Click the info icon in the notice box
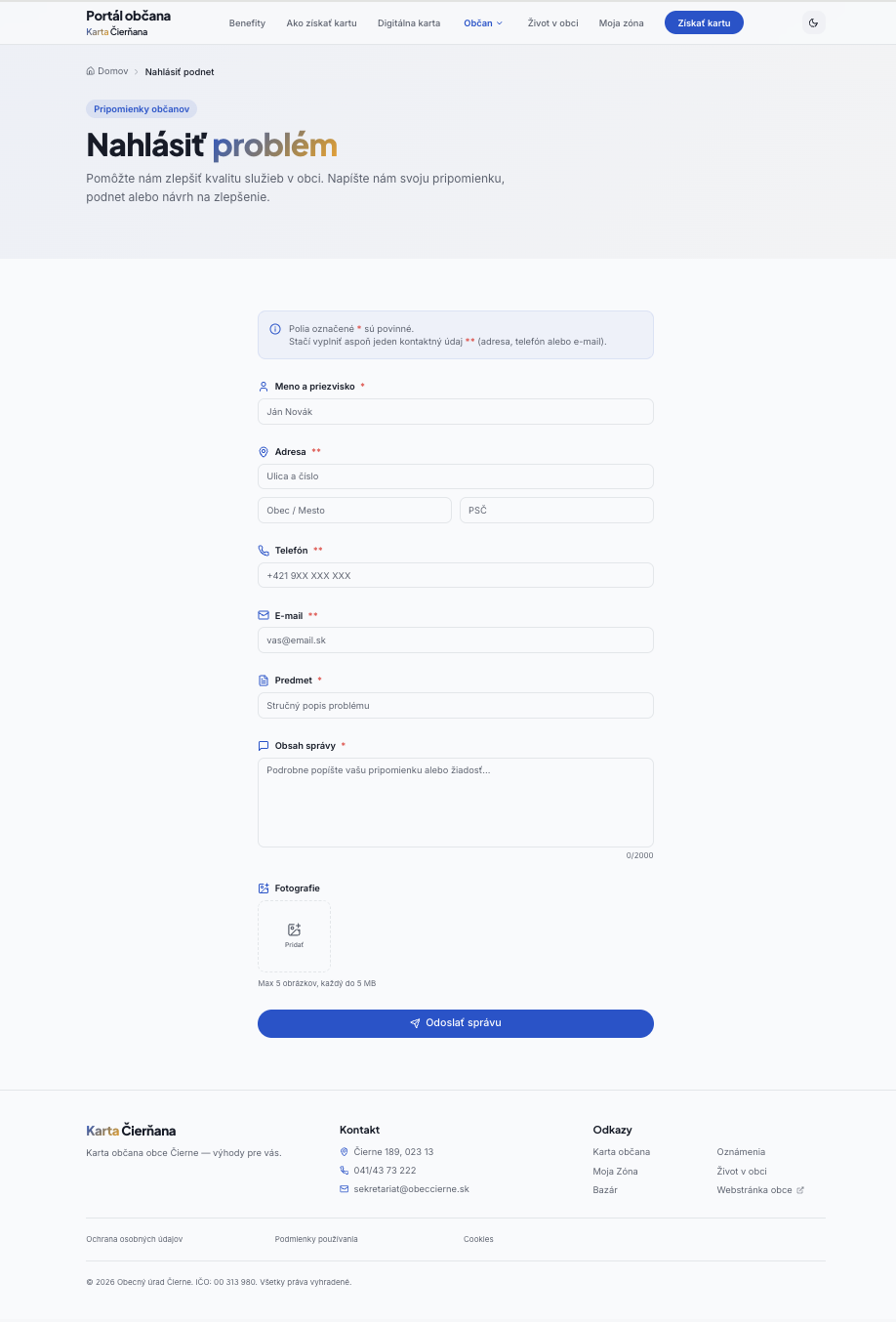The width and height of the screenshot is (896, 1322). (x=275, y=329)
